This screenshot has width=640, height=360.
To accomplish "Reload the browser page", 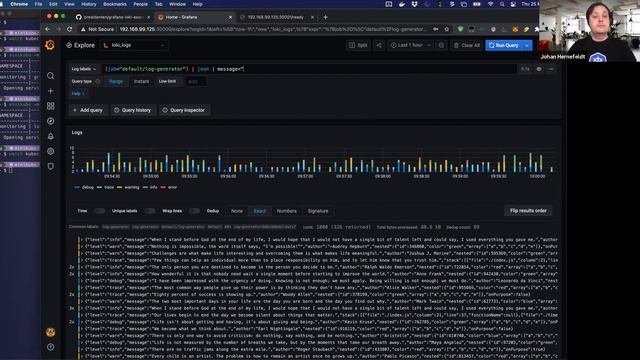I will 69,29.
